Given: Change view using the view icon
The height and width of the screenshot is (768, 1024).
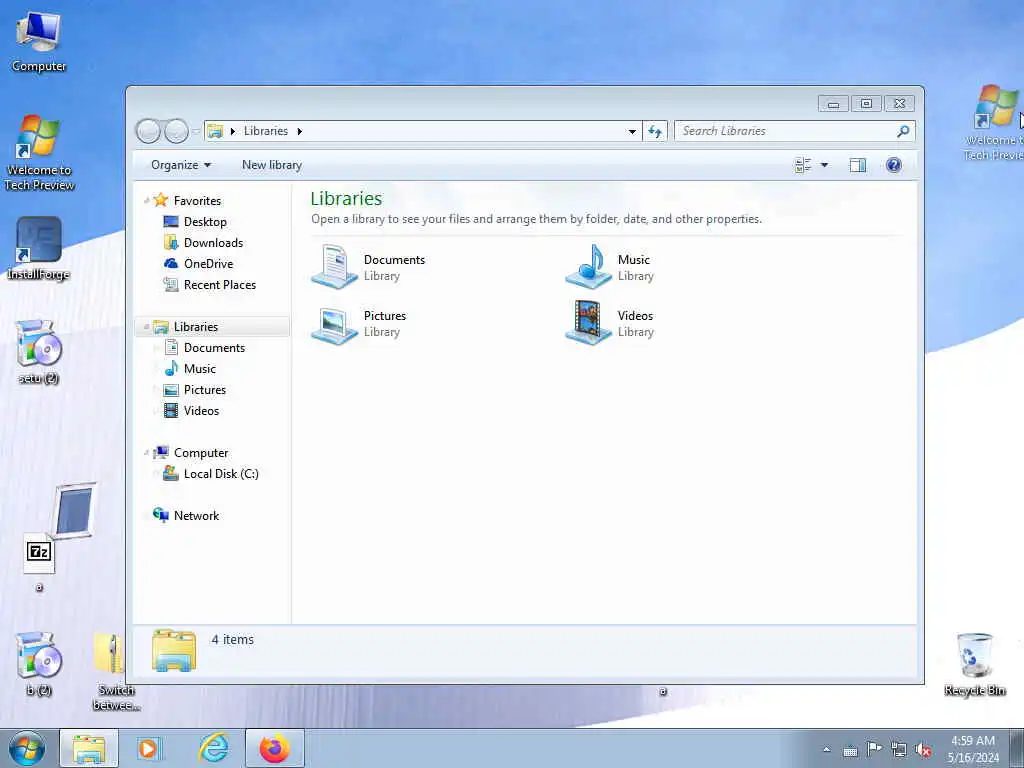Looking at the screenshot, I should tap(803, 165).
